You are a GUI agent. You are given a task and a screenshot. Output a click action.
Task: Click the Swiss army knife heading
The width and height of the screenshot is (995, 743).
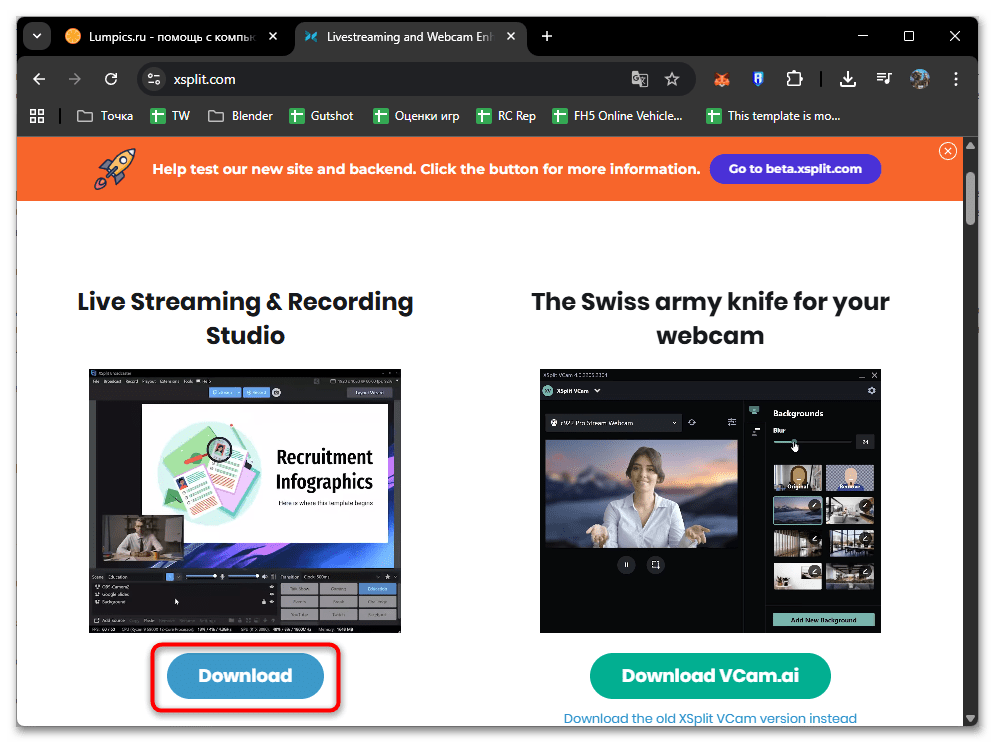[x=710, y=318]
